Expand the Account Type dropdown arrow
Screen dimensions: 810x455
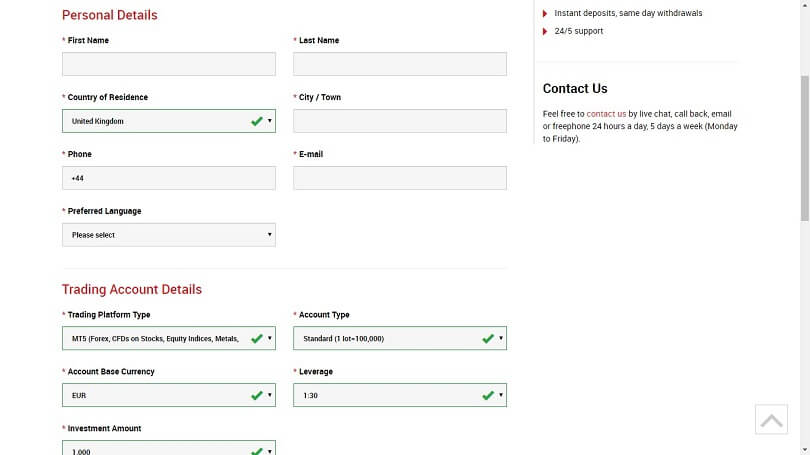501,338
